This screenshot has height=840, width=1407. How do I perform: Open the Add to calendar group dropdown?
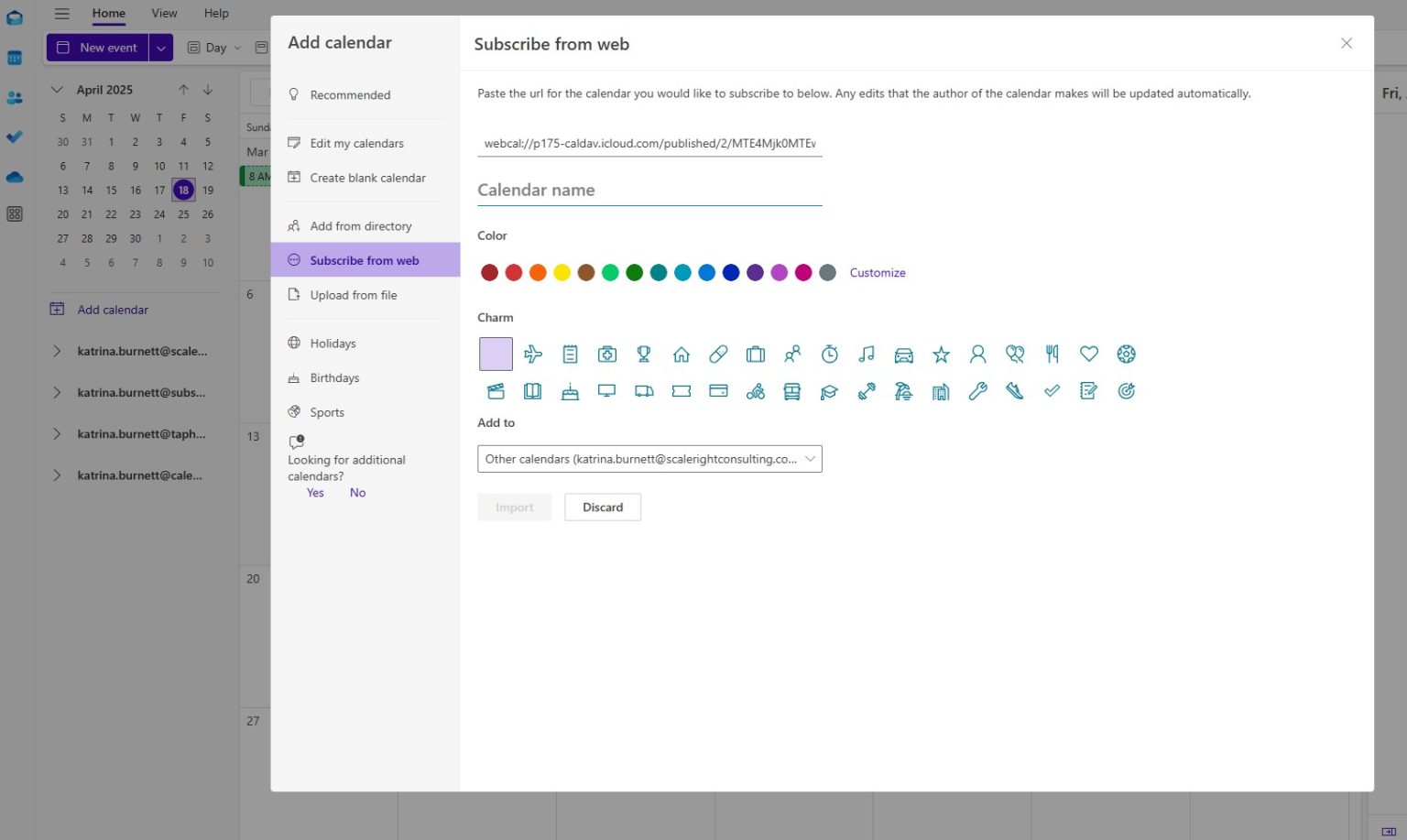coord(649,459)
